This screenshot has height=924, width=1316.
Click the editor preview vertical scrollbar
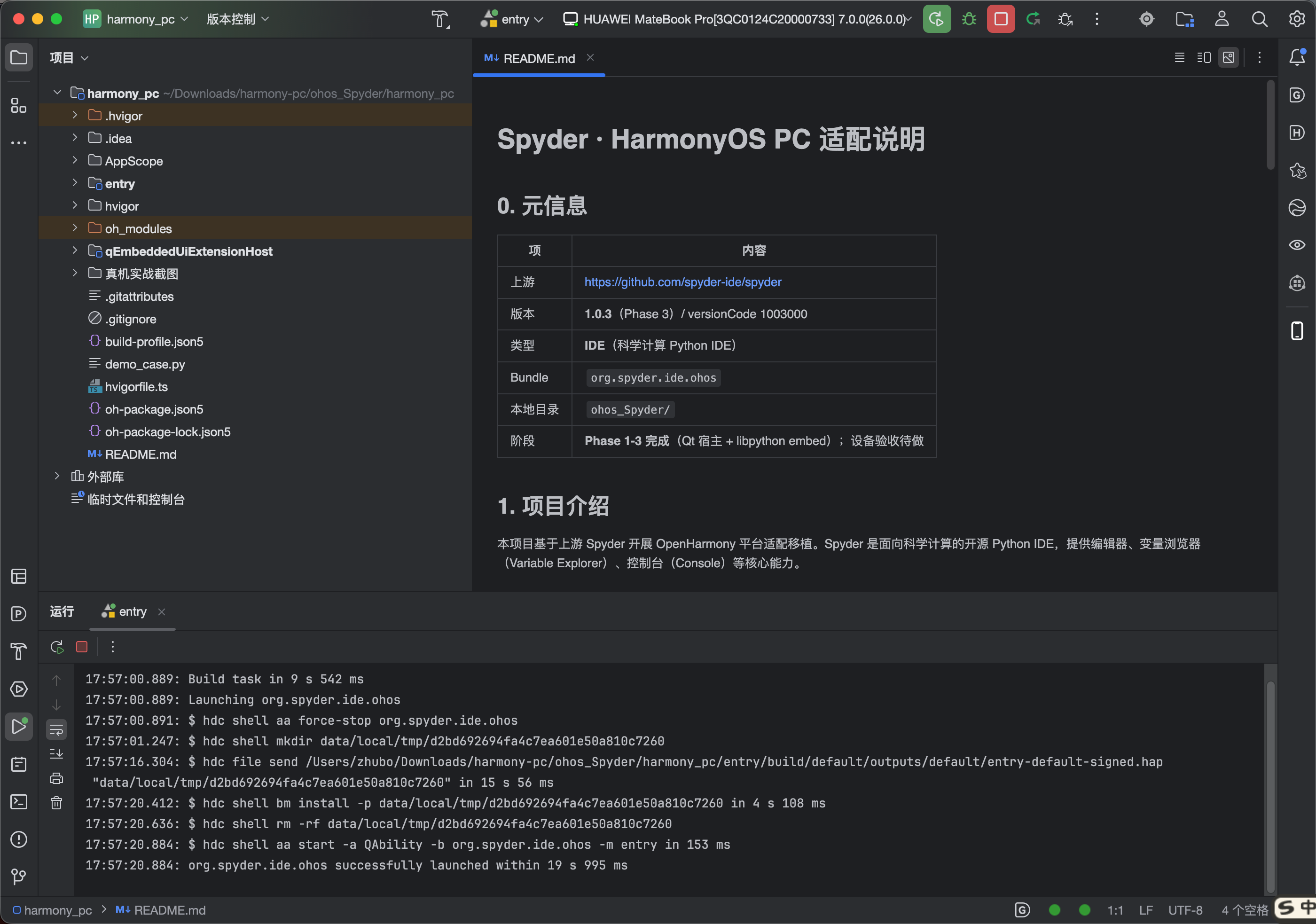tap(1270, 126)
